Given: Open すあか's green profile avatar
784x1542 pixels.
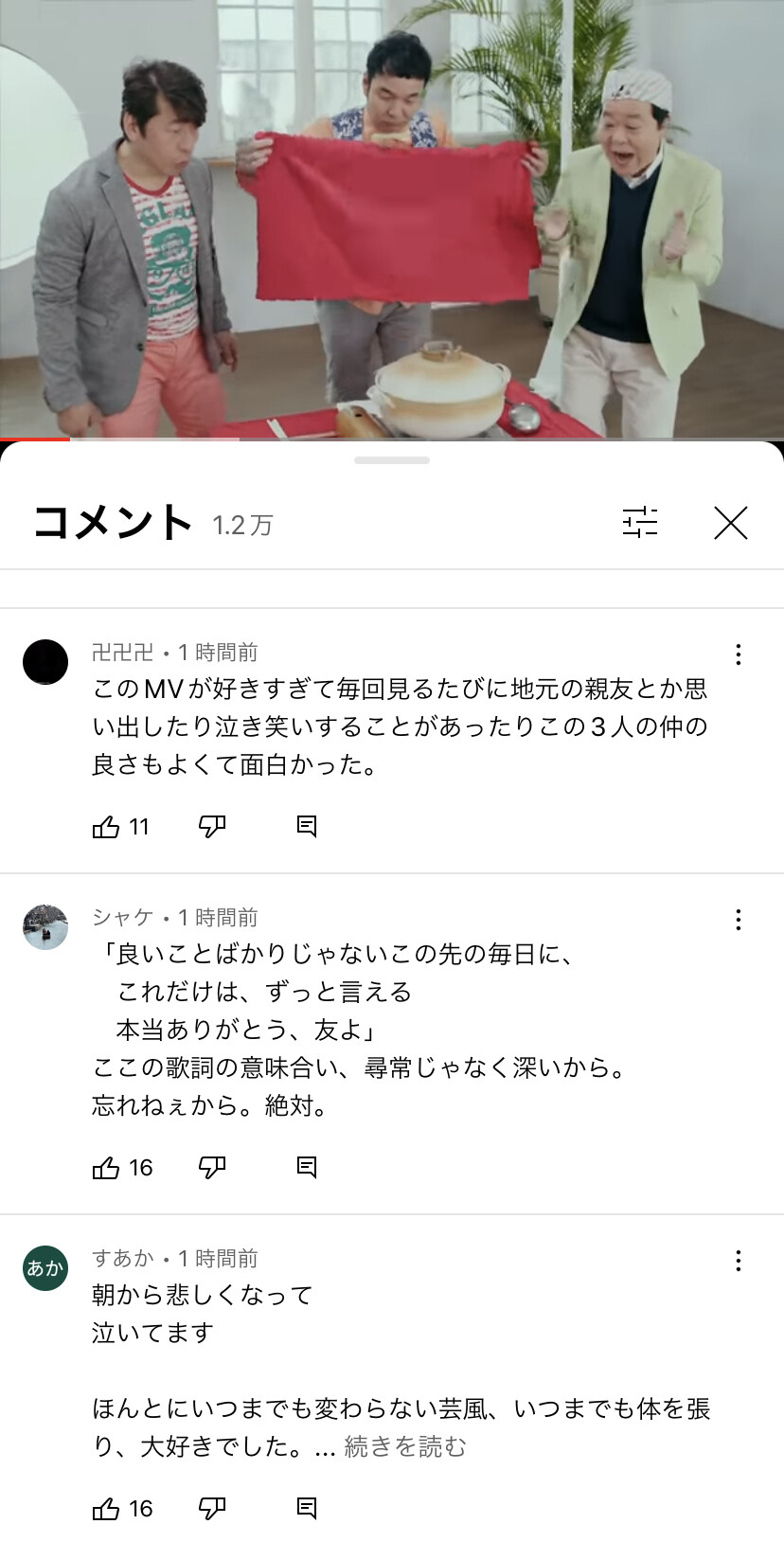Looking at the screenshot, I should point(45,1267).
